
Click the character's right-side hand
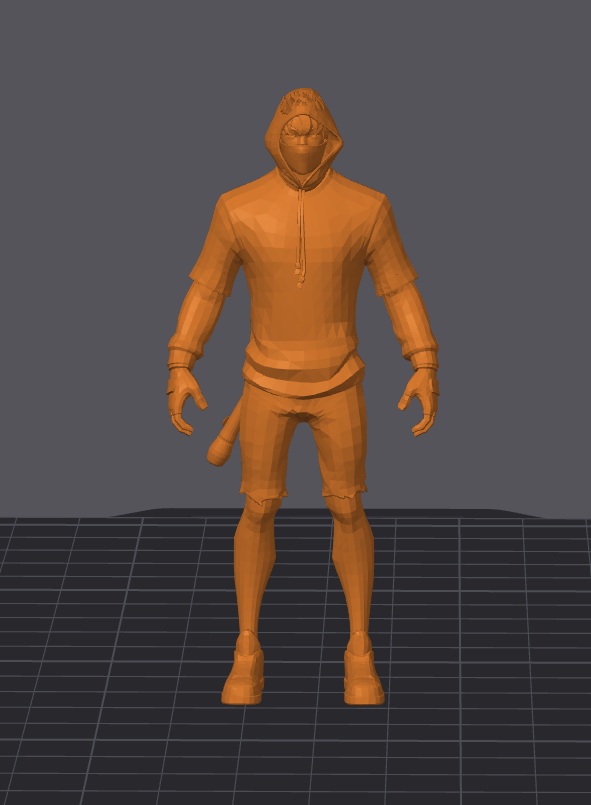420,401
